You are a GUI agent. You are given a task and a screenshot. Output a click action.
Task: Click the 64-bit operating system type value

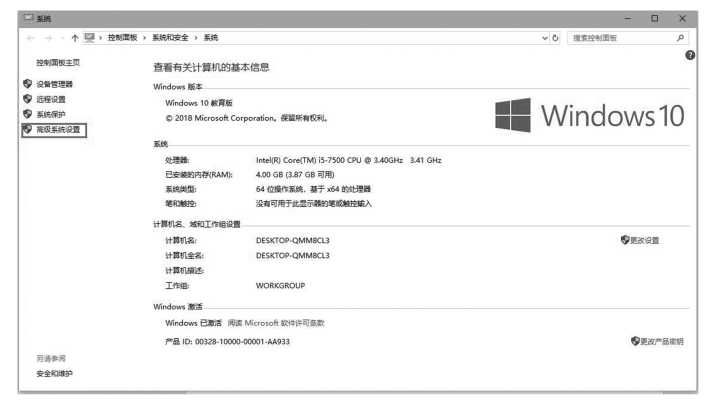pos(313,189)
